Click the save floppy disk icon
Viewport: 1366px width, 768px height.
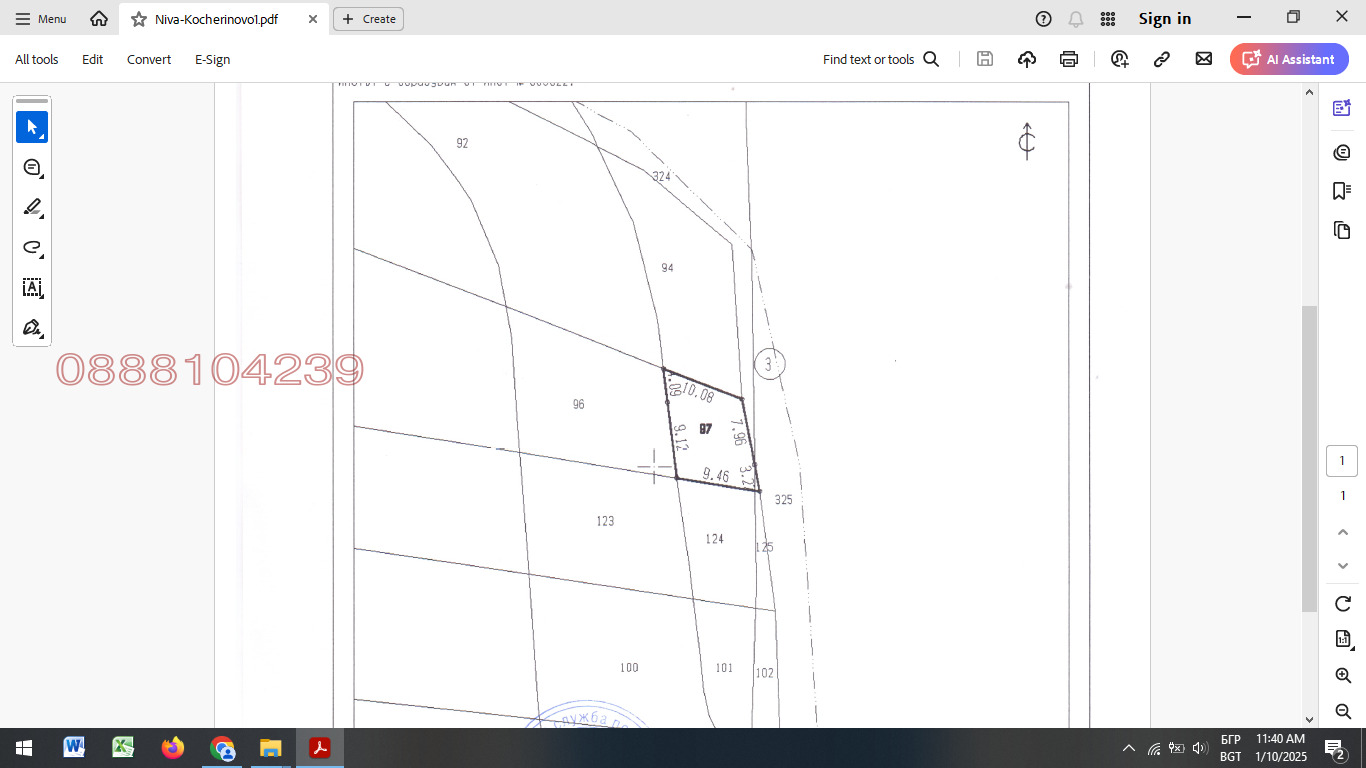click(985, 59)
